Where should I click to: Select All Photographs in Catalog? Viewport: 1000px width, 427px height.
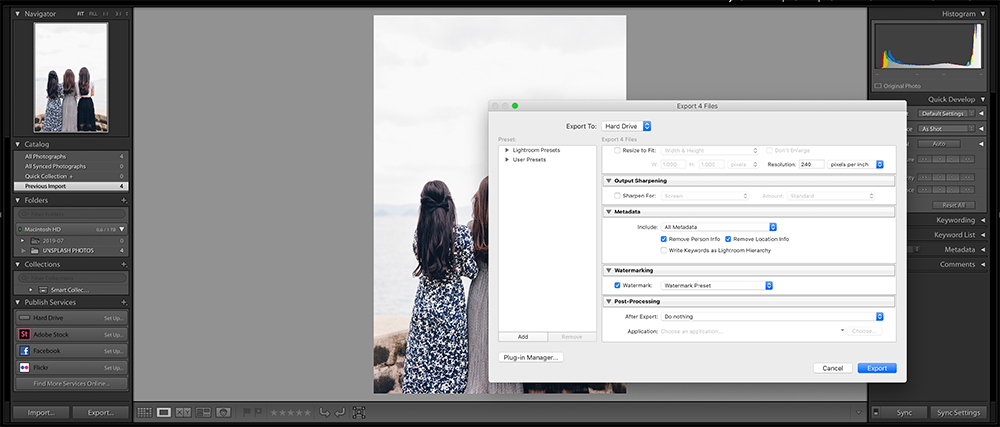tap(71, 156)
